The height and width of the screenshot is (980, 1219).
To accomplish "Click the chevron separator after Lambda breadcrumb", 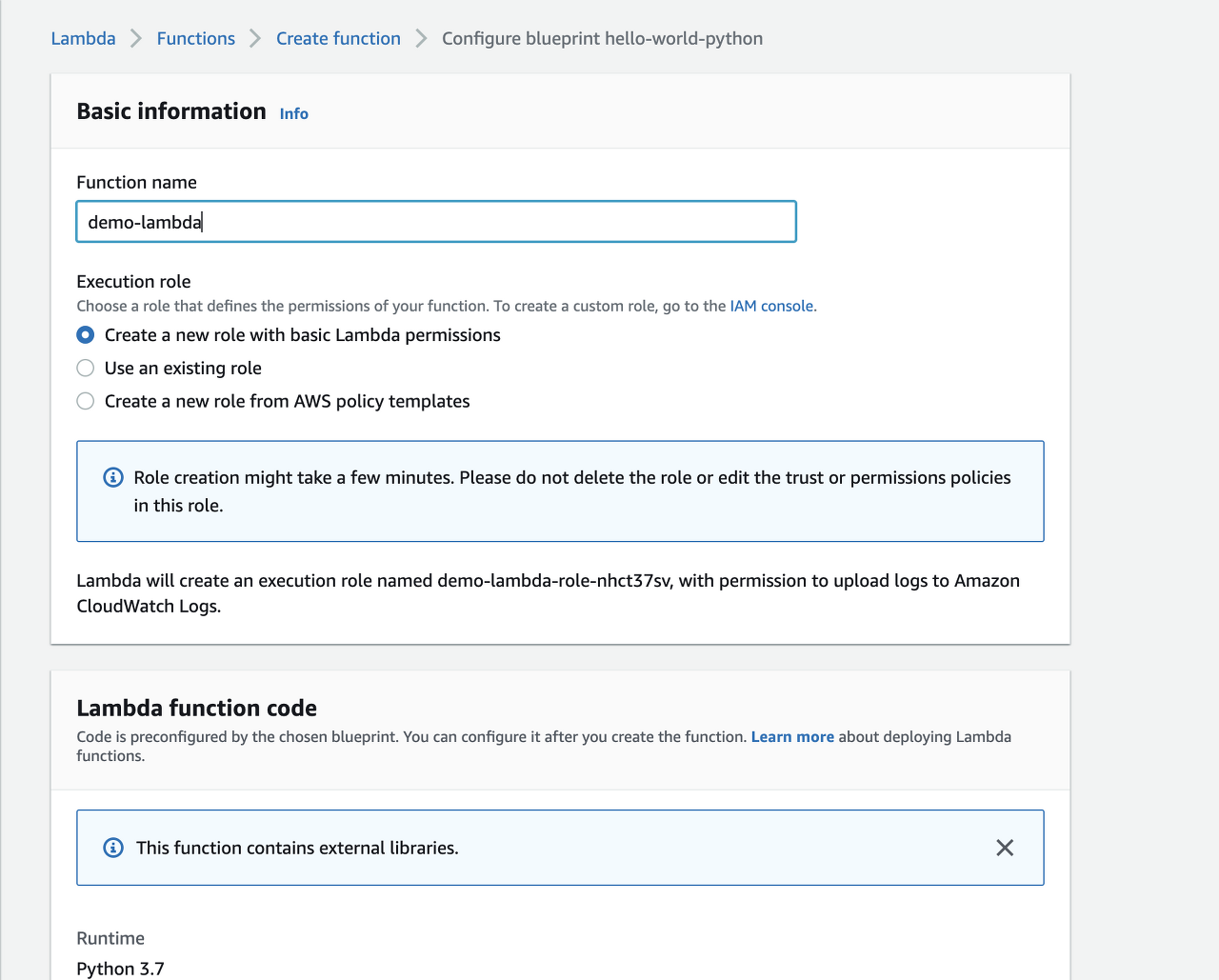I will pos(136,38).
